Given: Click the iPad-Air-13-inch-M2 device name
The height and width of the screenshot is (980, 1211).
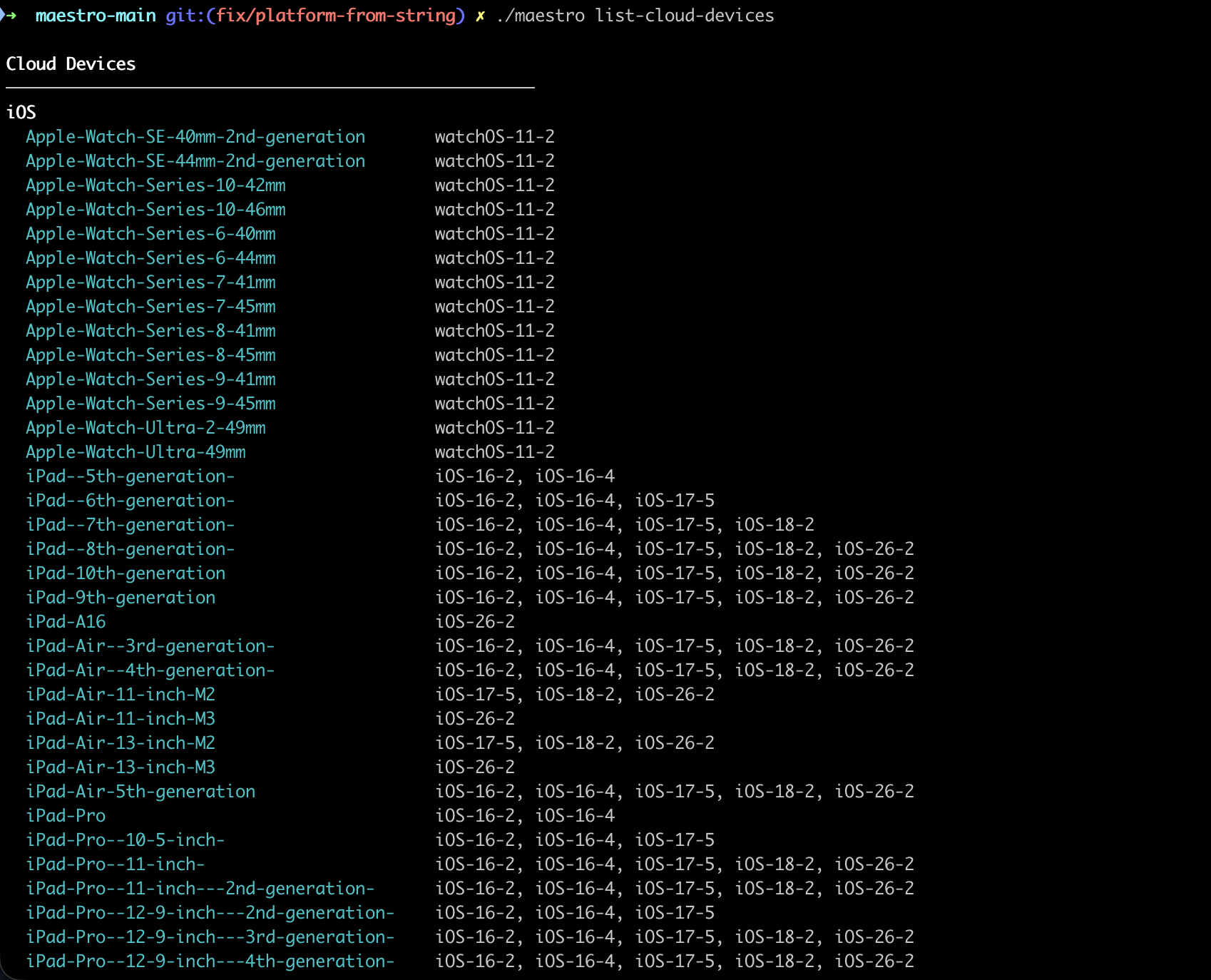Looking at the screenshot, I should pyautogui.click(x=121, y=743).
